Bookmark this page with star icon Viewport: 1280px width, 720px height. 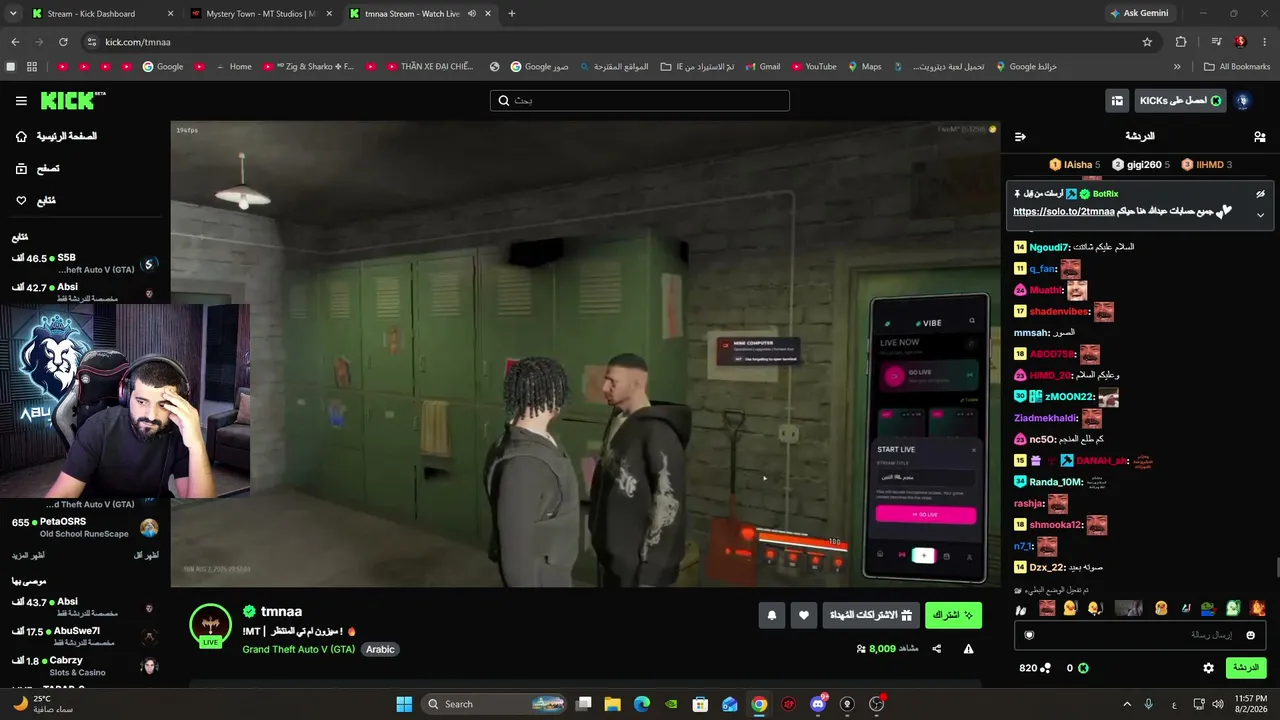[x=1147, y=42]
